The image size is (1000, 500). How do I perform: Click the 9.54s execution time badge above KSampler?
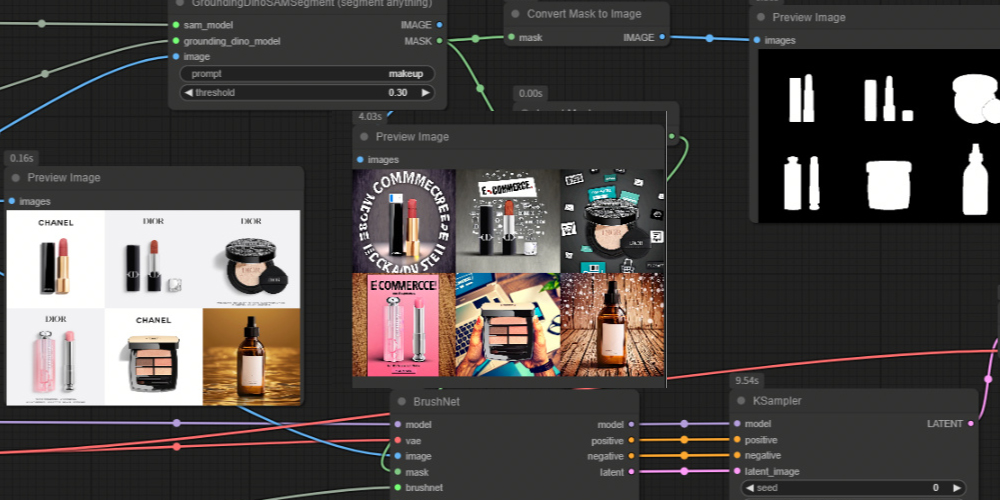coord(747,381)
